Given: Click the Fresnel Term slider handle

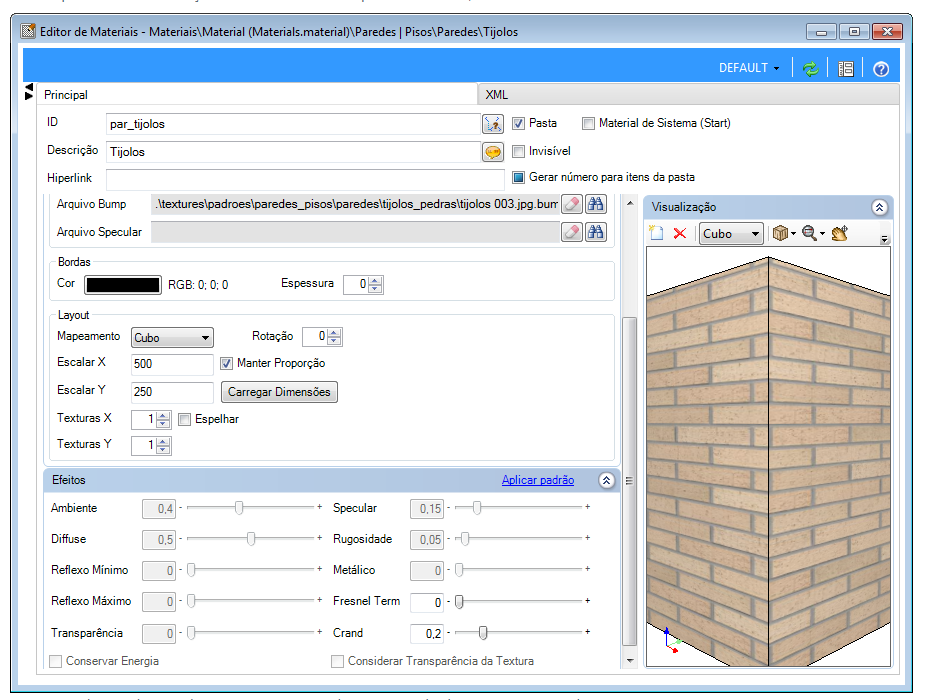Looking at the screenshot, I should (459, 602).
